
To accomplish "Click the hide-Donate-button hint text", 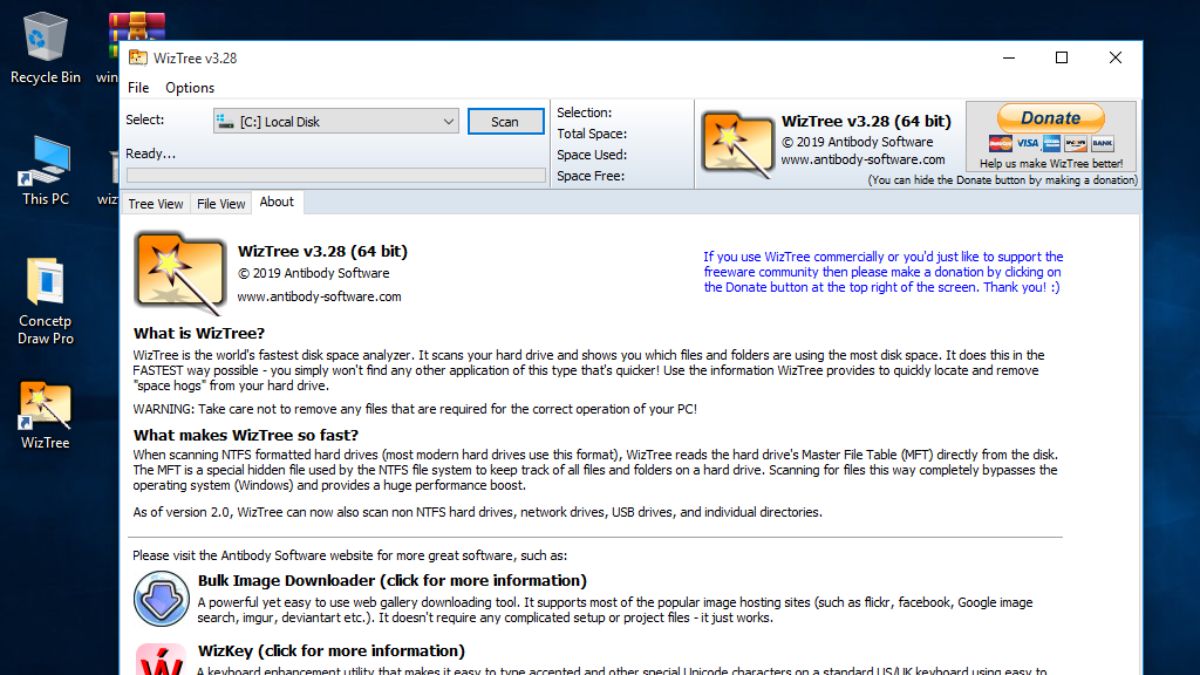I will coord(1003,180).
